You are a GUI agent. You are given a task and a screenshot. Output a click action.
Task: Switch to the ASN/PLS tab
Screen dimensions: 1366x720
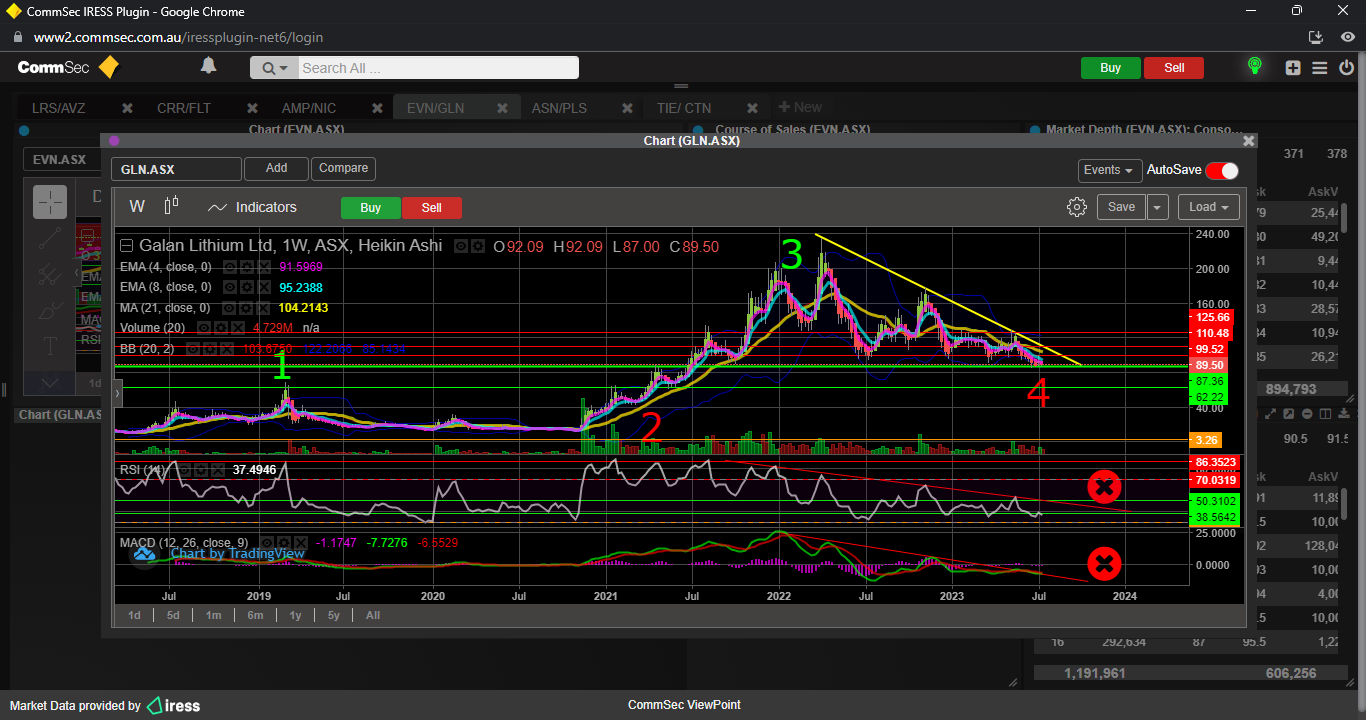click(x=559, y=108)
